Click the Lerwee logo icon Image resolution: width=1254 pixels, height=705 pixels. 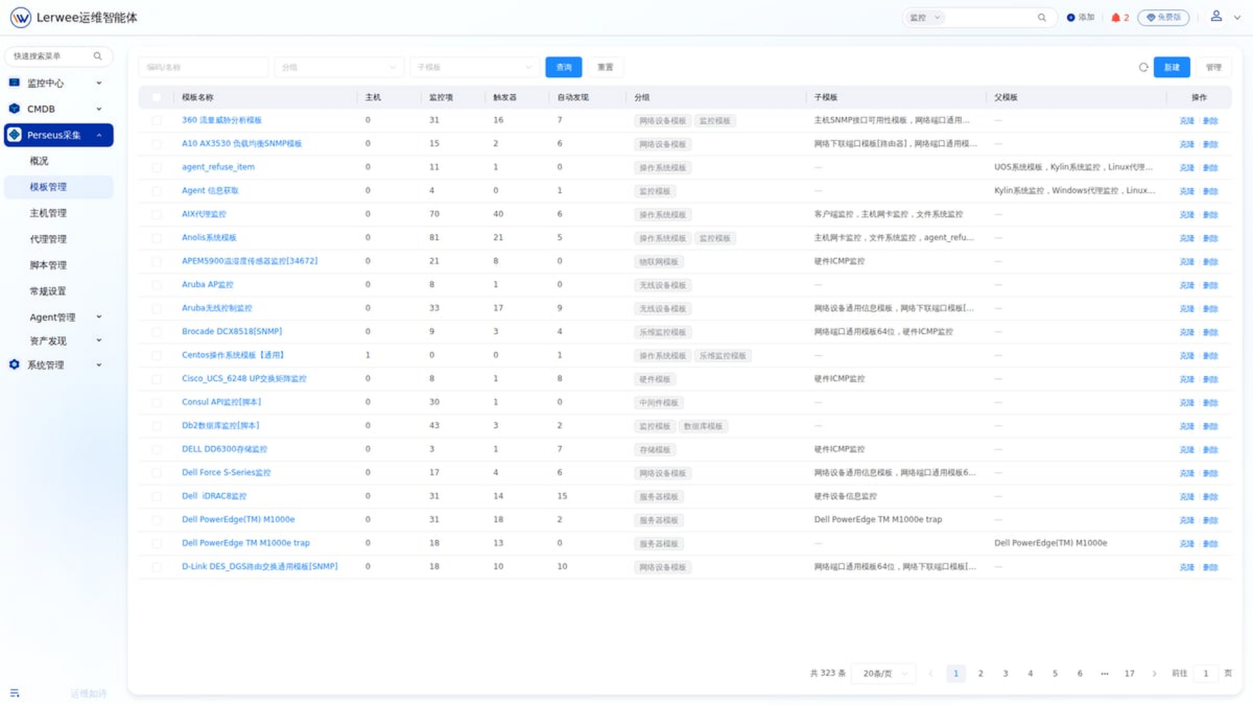click(20, 18)
